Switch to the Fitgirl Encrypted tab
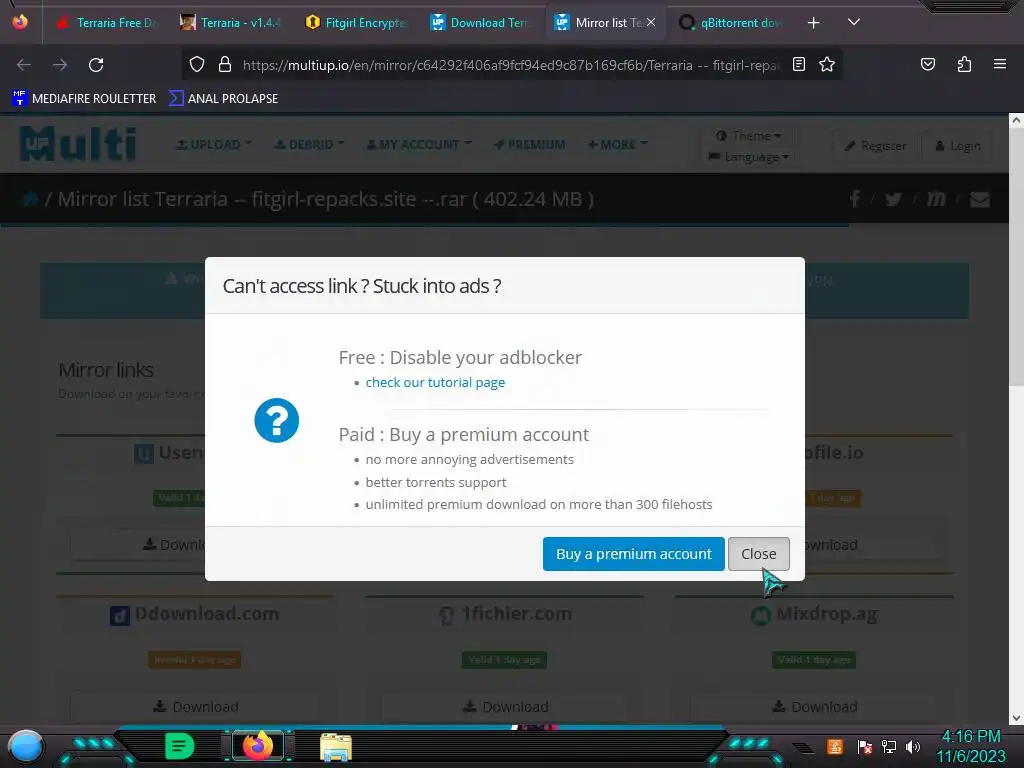This screenshot has height=768, width=1024. pos(356,23)
